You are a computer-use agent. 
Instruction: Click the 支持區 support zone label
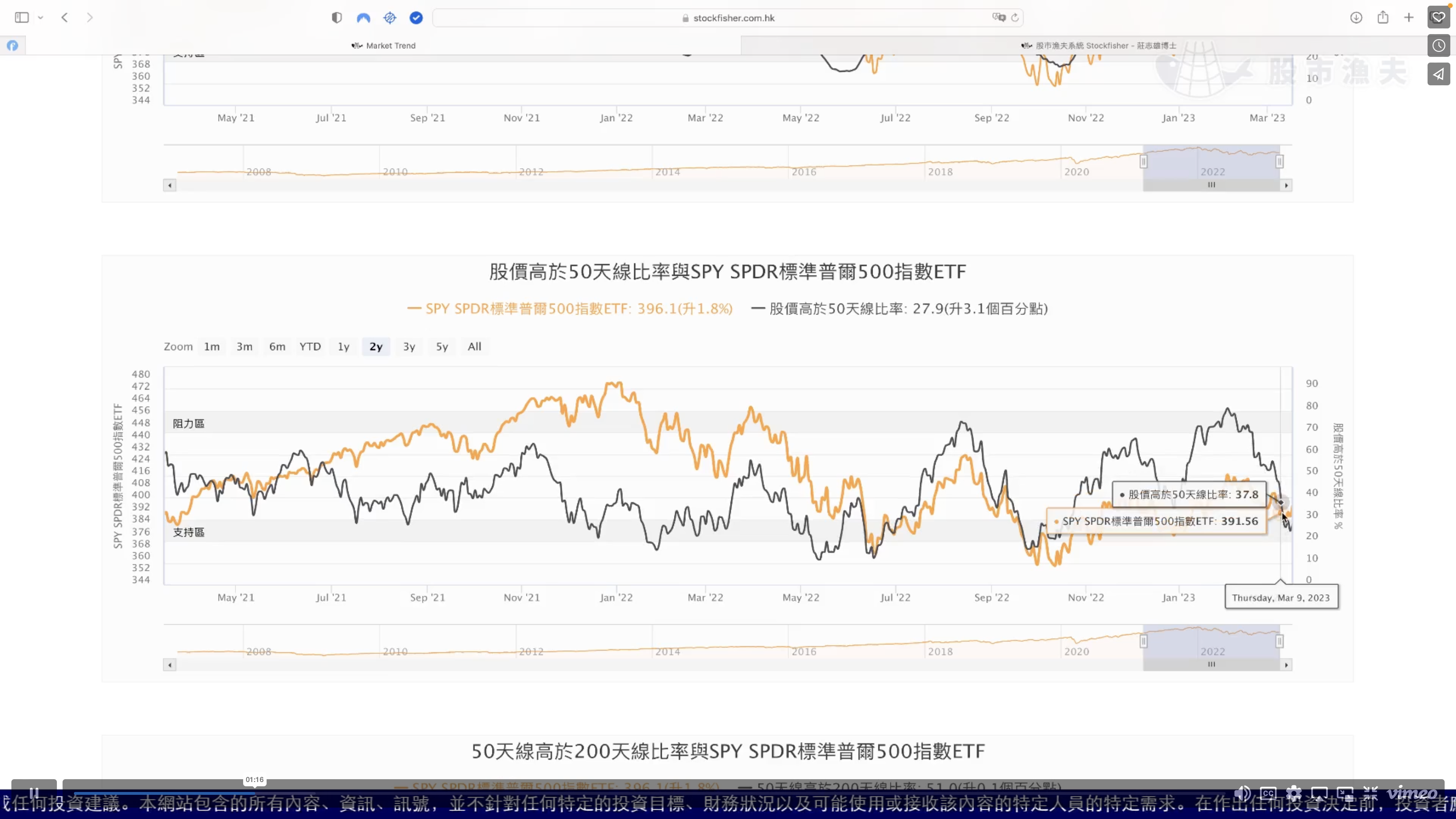click(x=189, y=532)
